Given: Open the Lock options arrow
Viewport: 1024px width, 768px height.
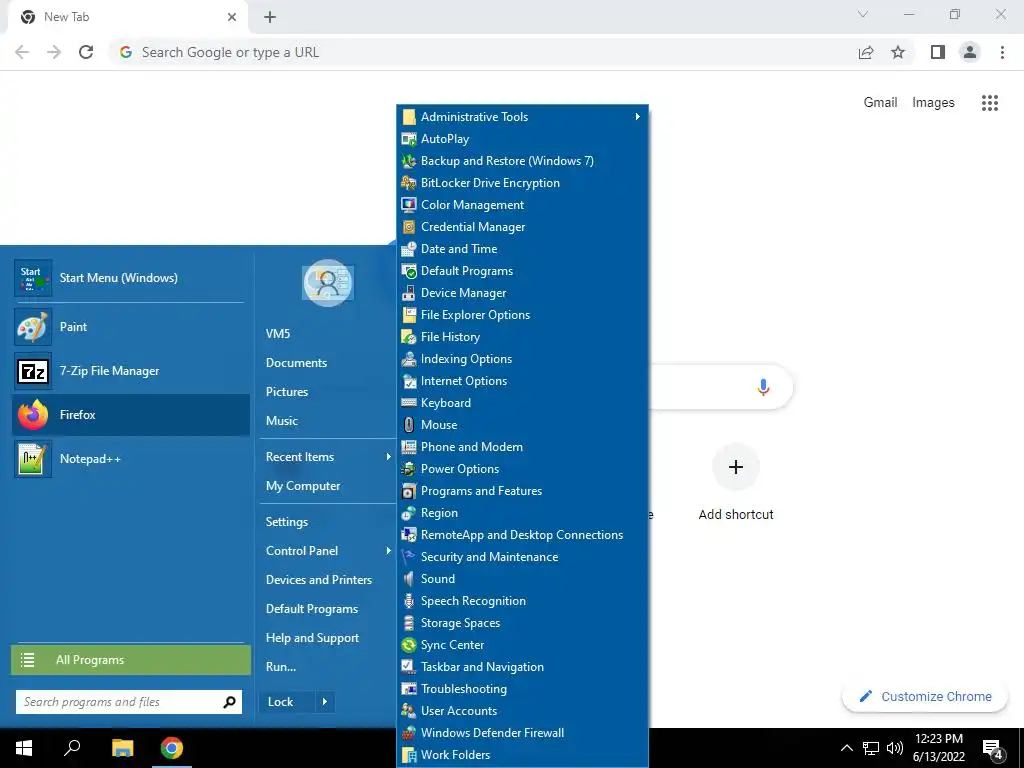Looking at the screenshot, I should pyautogui.click(x=325, y=702).
